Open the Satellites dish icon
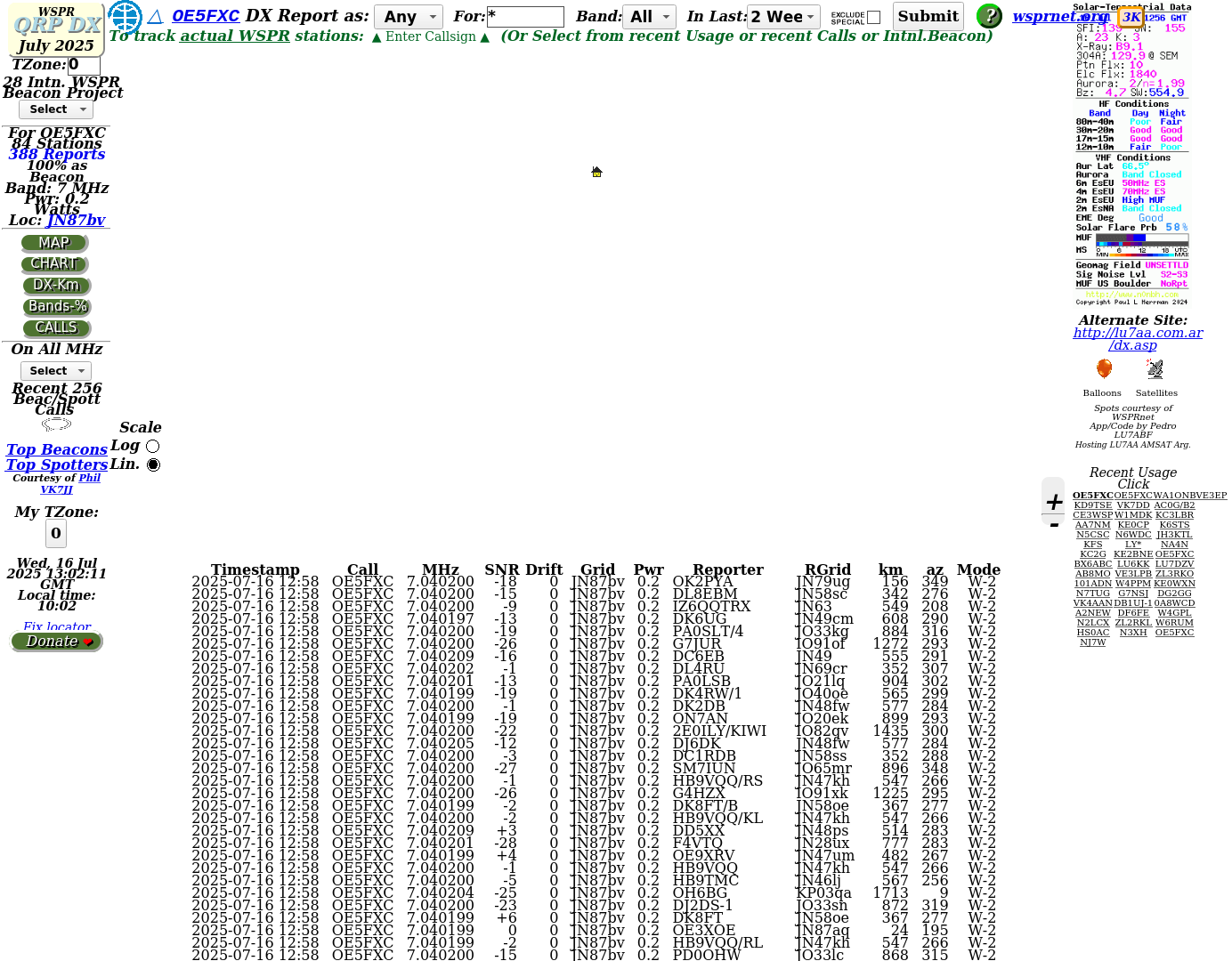 click(x=1155, y=369)
